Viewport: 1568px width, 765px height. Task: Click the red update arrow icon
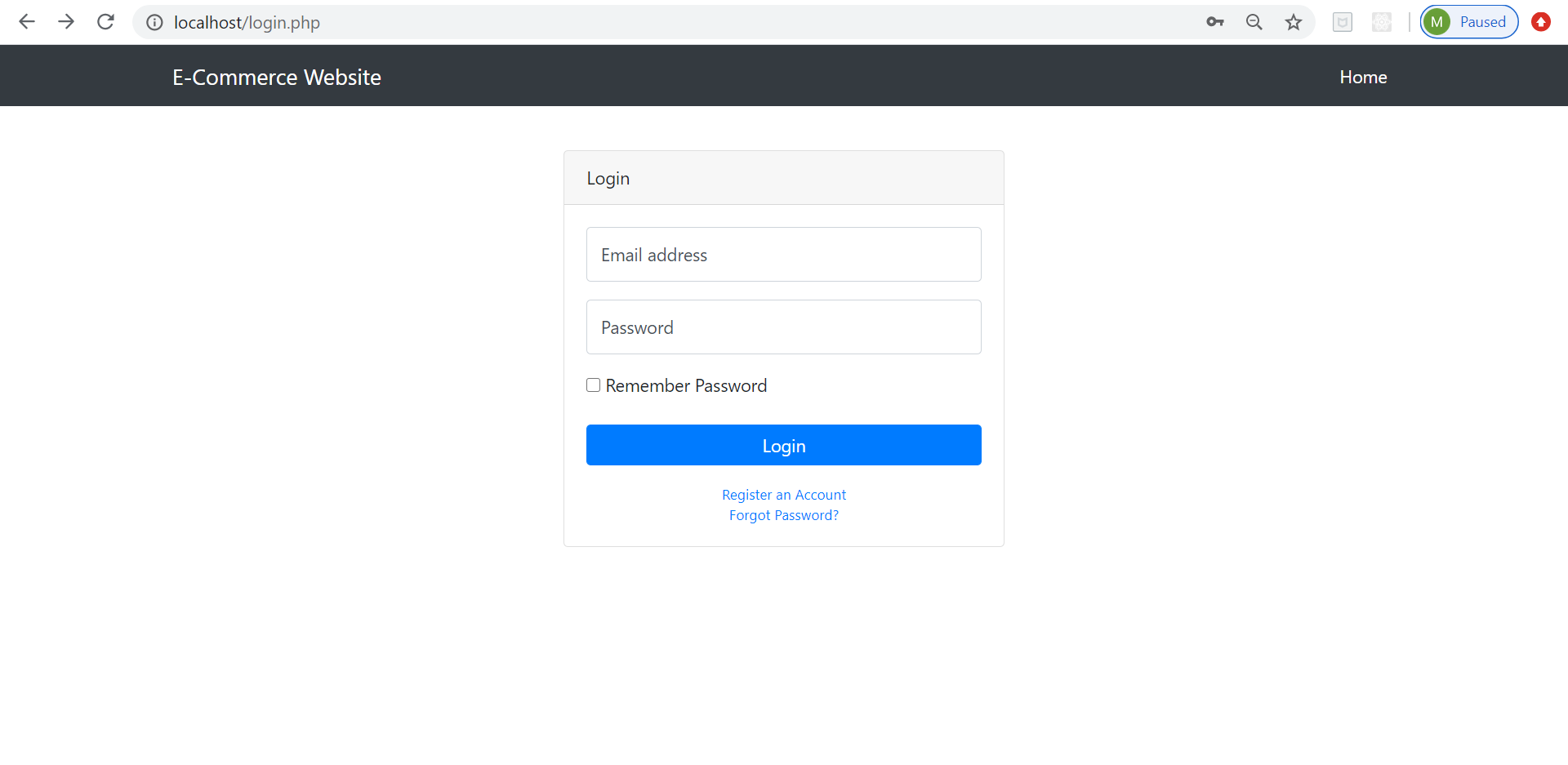(x=1542, y=22)
